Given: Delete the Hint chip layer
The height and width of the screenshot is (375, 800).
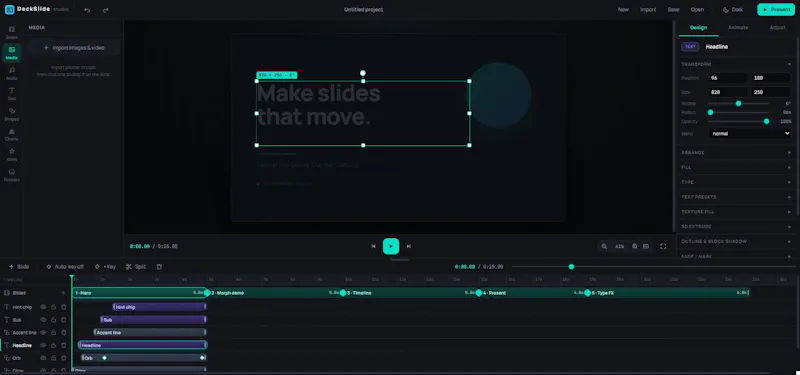Looking at the screenshot, I should click(x=64, y=307).
